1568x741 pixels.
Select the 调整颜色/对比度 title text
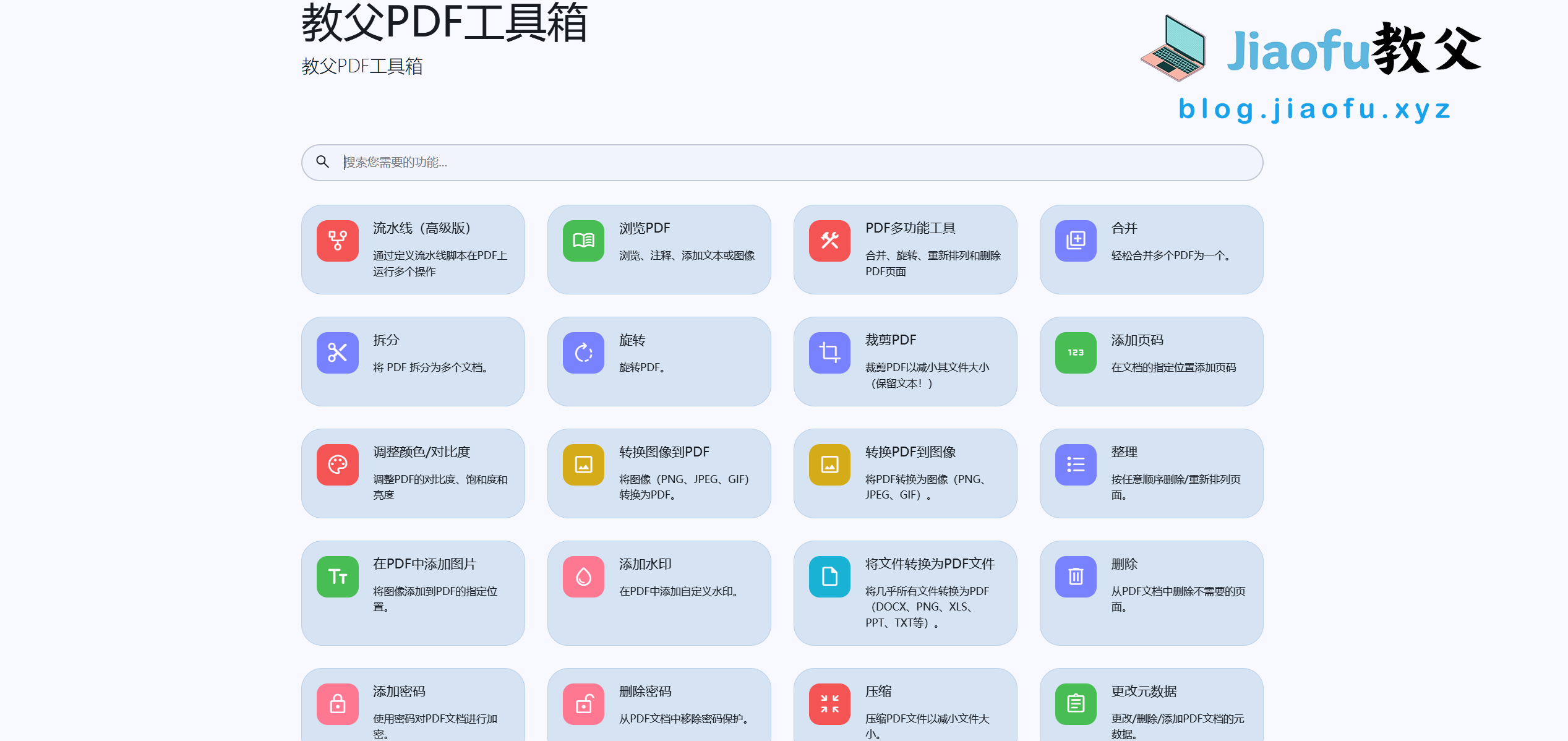click(422, 452)
